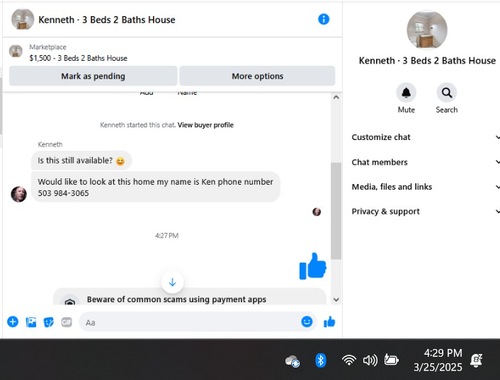Search in conversation magnifier icon
Screen dimensions: 500x380
tap(447, 93)
